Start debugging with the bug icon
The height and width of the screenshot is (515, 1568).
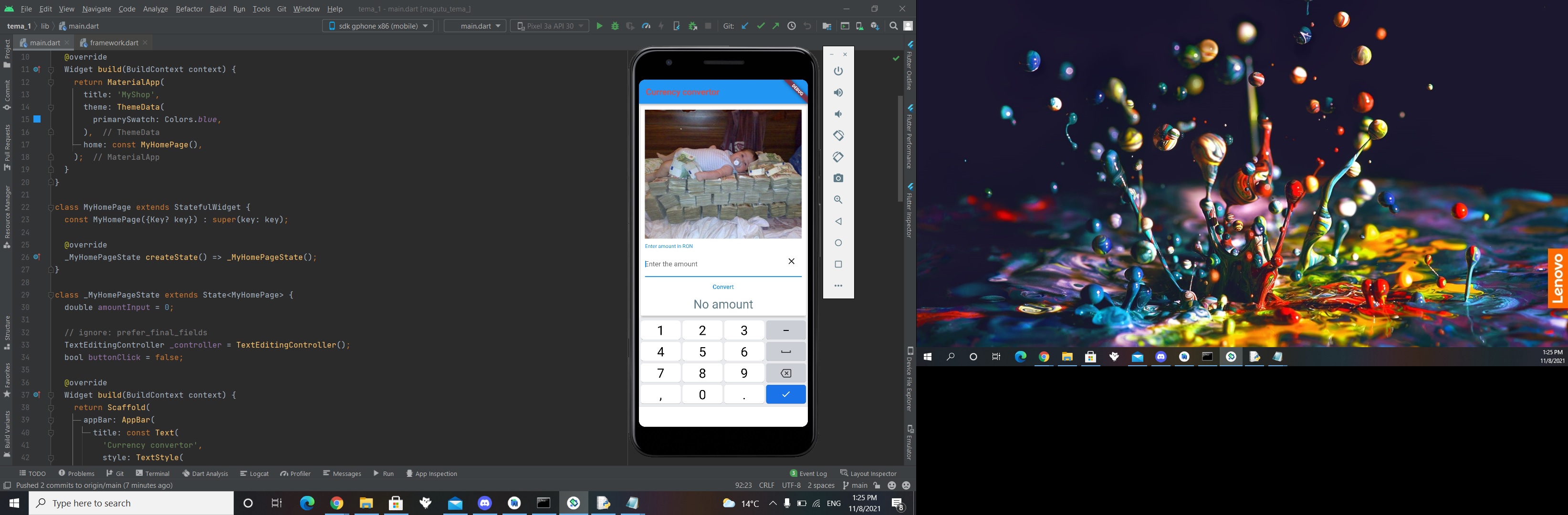click(x=615, y=26)
